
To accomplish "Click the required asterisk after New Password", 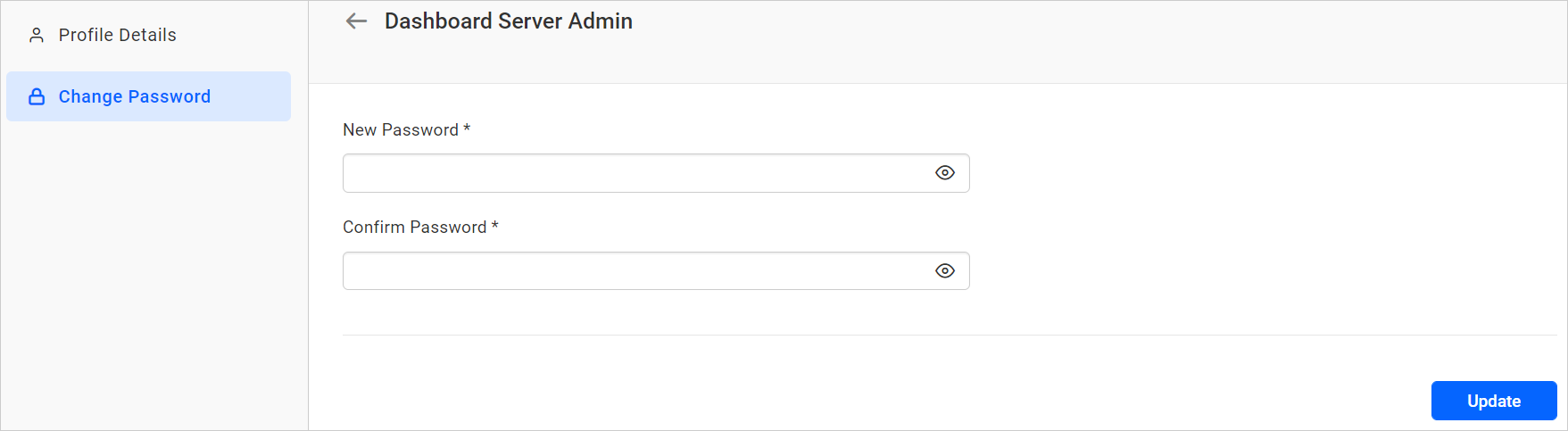I will 467,129.
